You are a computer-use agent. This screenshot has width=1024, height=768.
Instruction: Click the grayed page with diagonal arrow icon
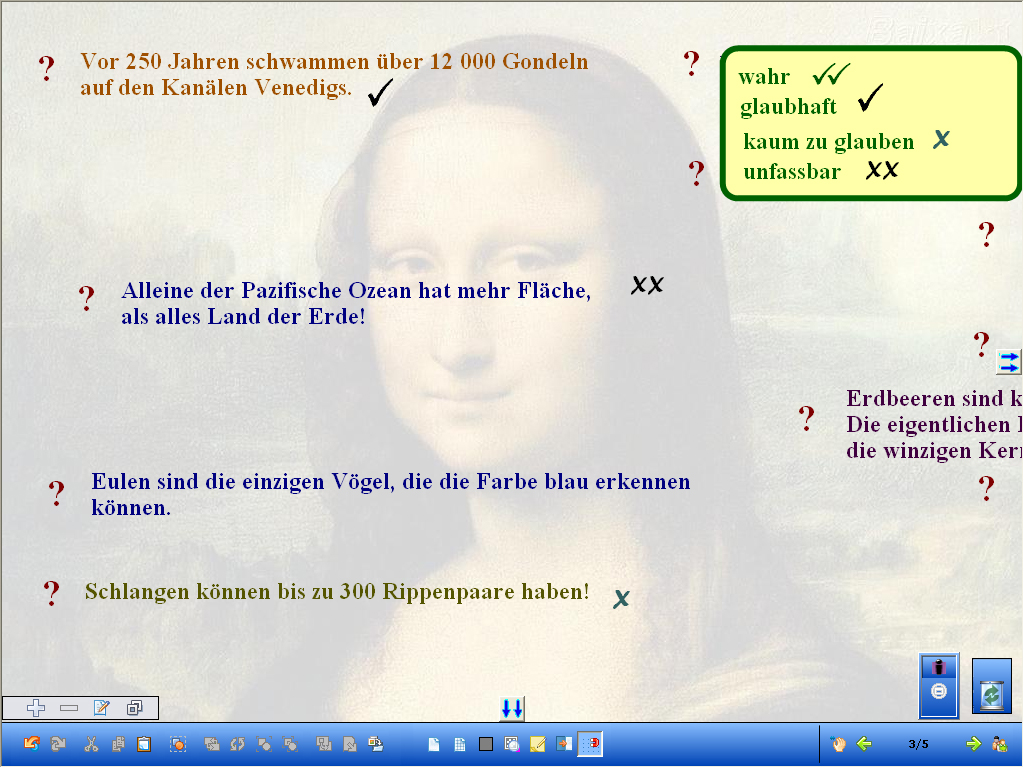click(350, 743)
